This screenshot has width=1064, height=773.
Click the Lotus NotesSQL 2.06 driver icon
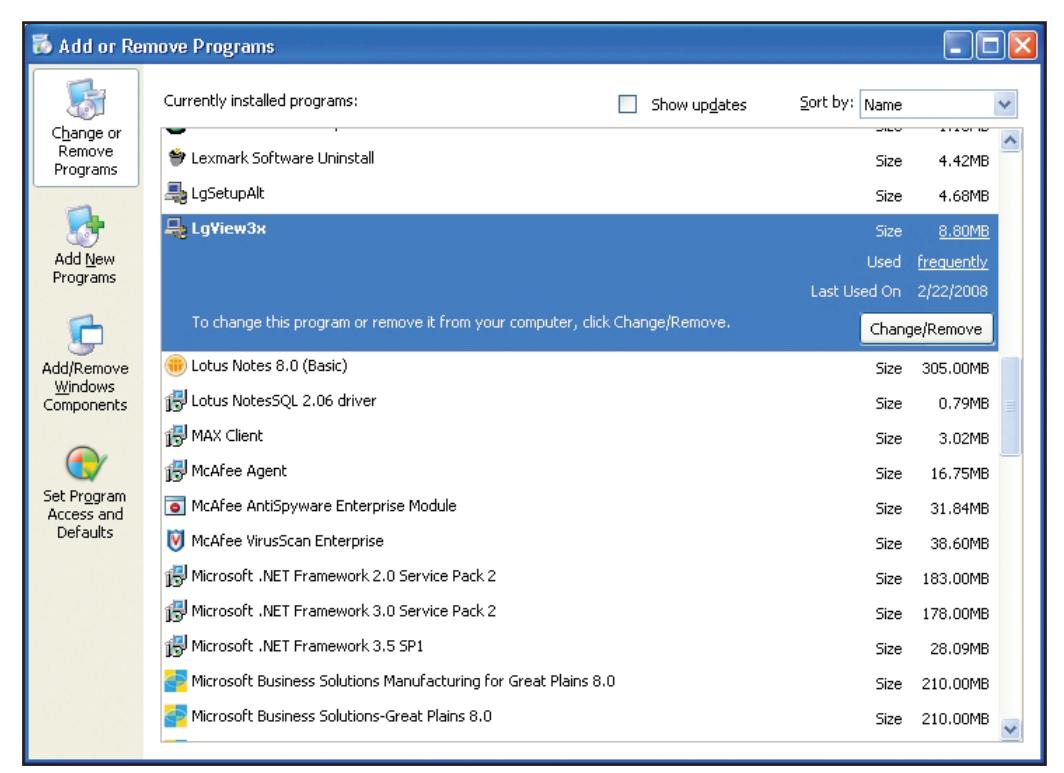click(x=176, y=400)
